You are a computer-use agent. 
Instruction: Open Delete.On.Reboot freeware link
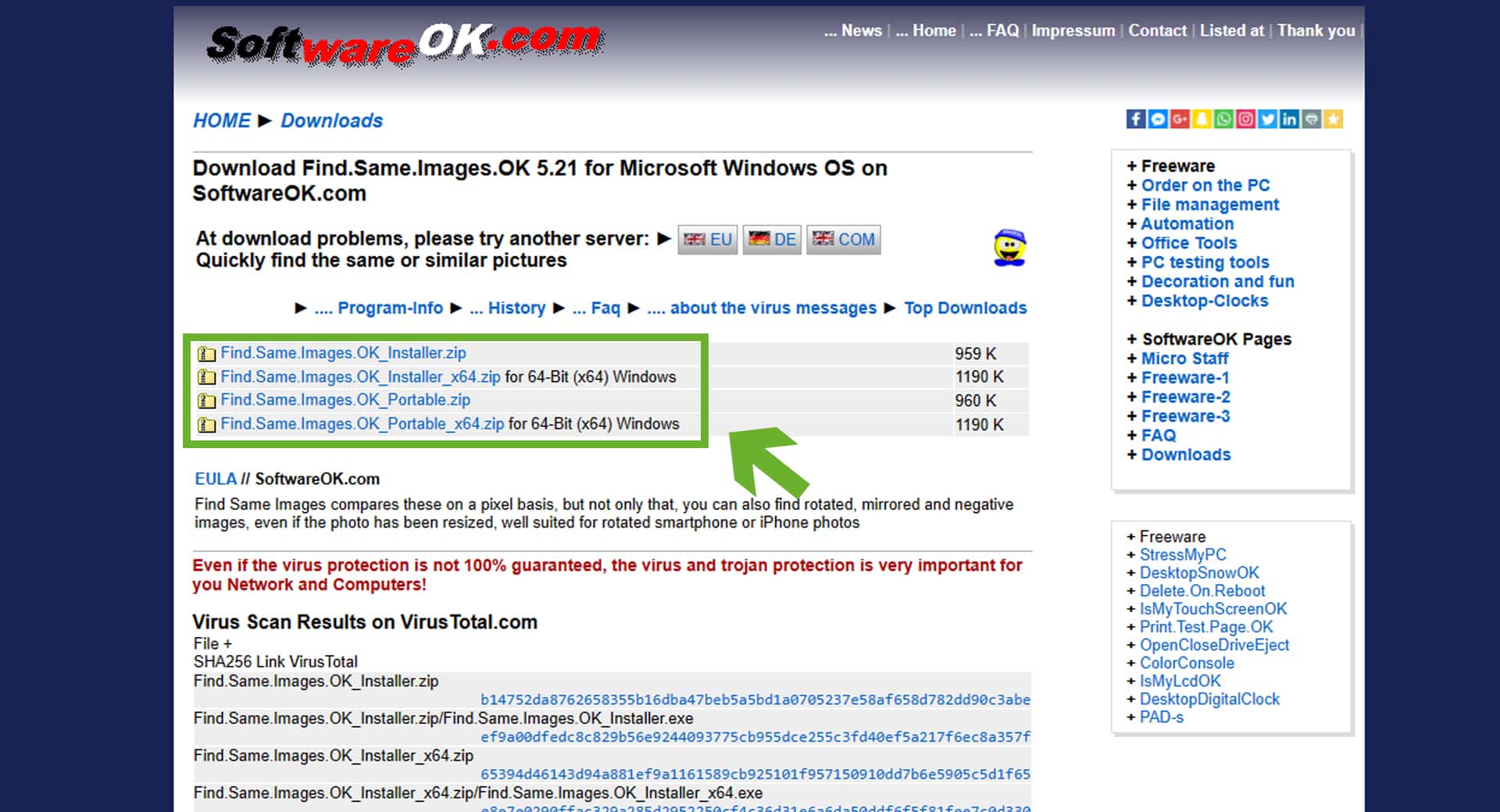point(1202,591)
